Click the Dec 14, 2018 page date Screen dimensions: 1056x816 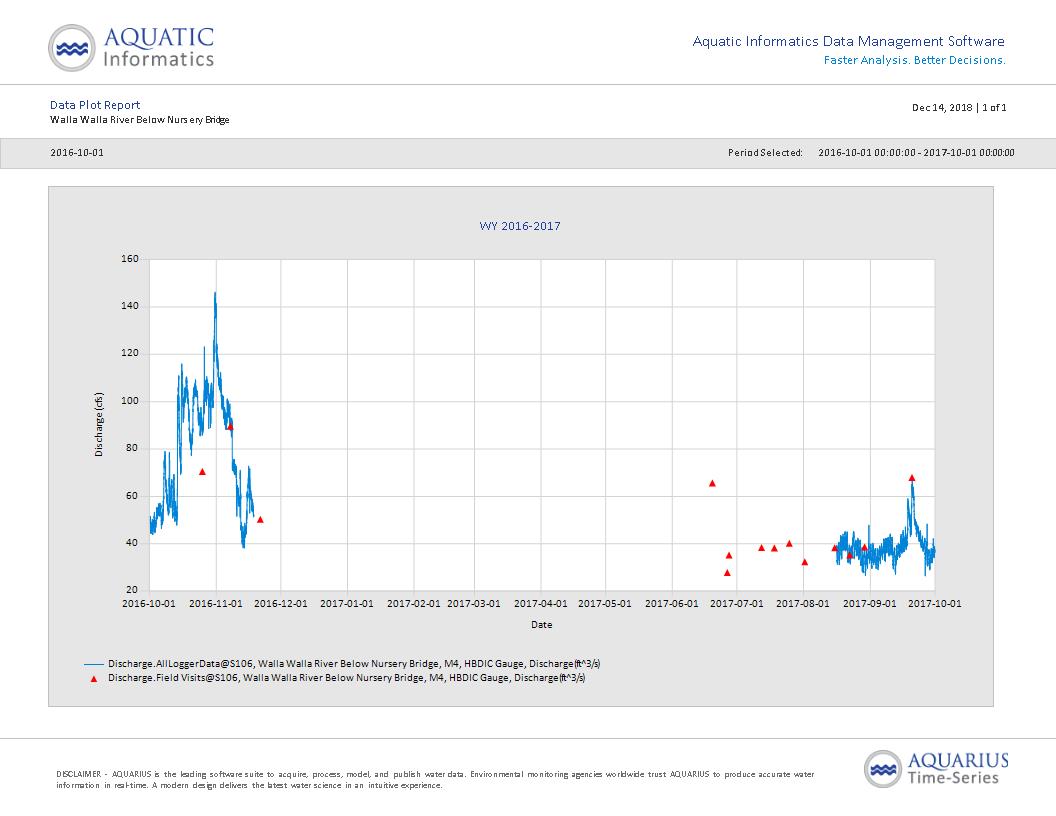942,108
